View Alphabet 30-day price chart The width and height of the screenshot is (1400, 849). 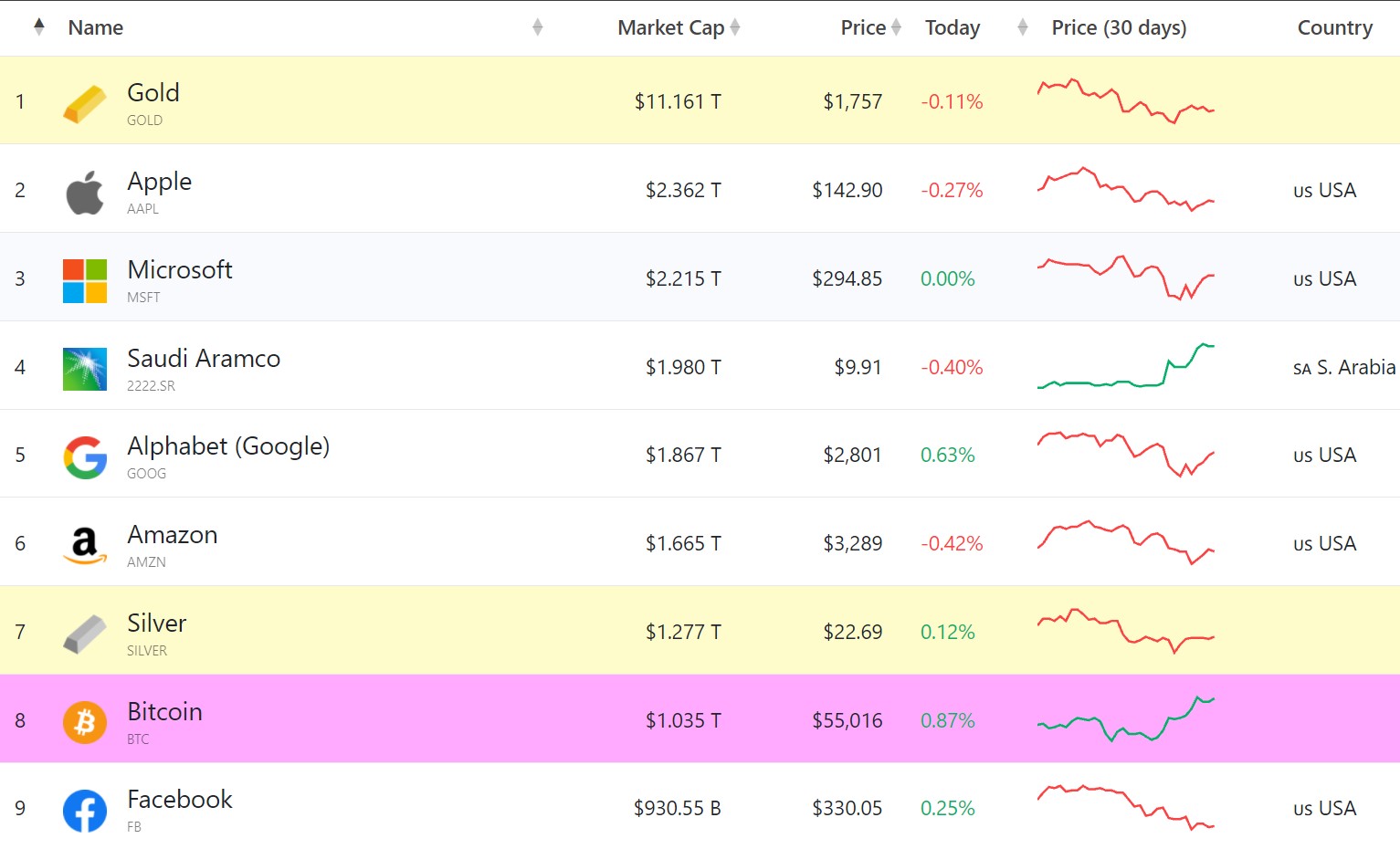[x=1126, y=455]
